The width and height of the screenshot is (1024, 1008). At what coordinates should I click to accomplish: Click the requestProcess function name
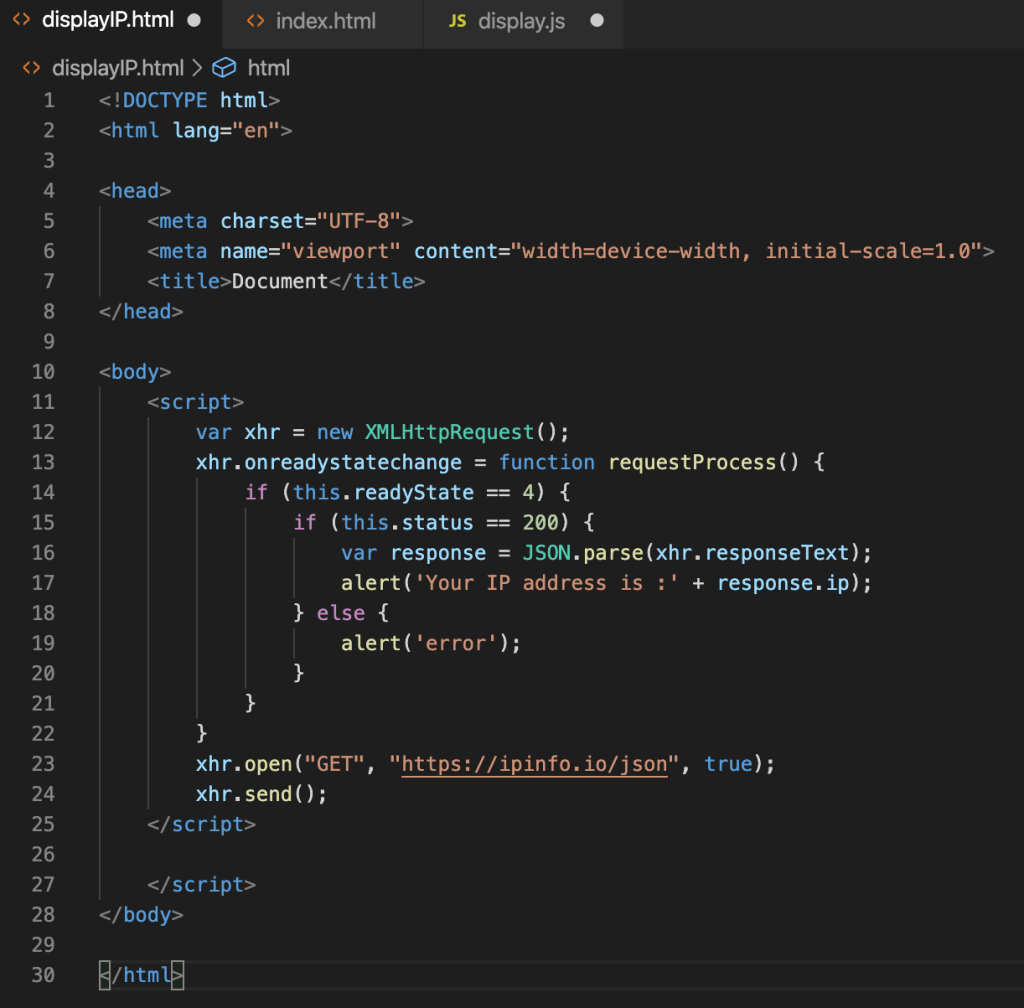pyautogui.click(x=691, y=462)
